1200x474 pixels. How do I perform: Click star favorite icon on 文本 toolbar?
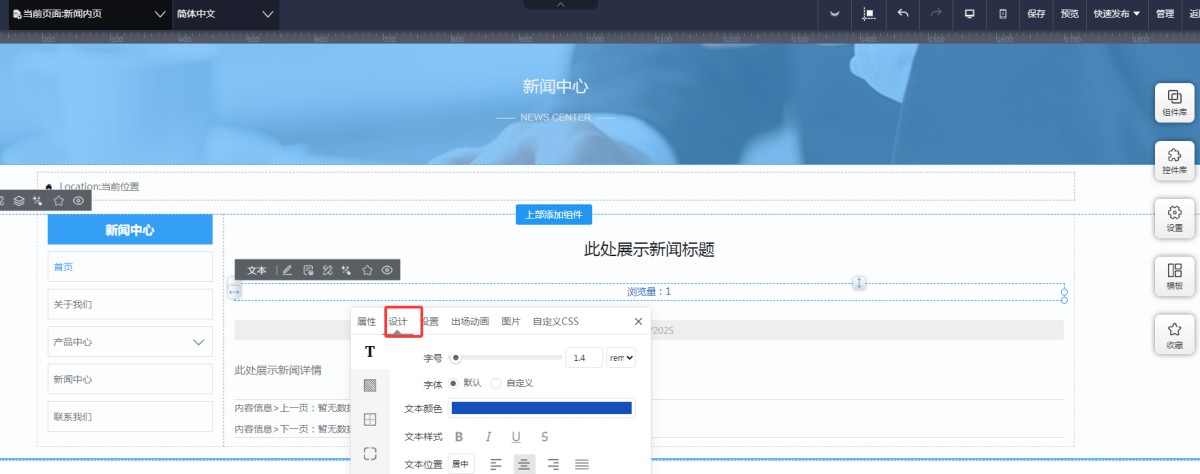click(367, 270)
